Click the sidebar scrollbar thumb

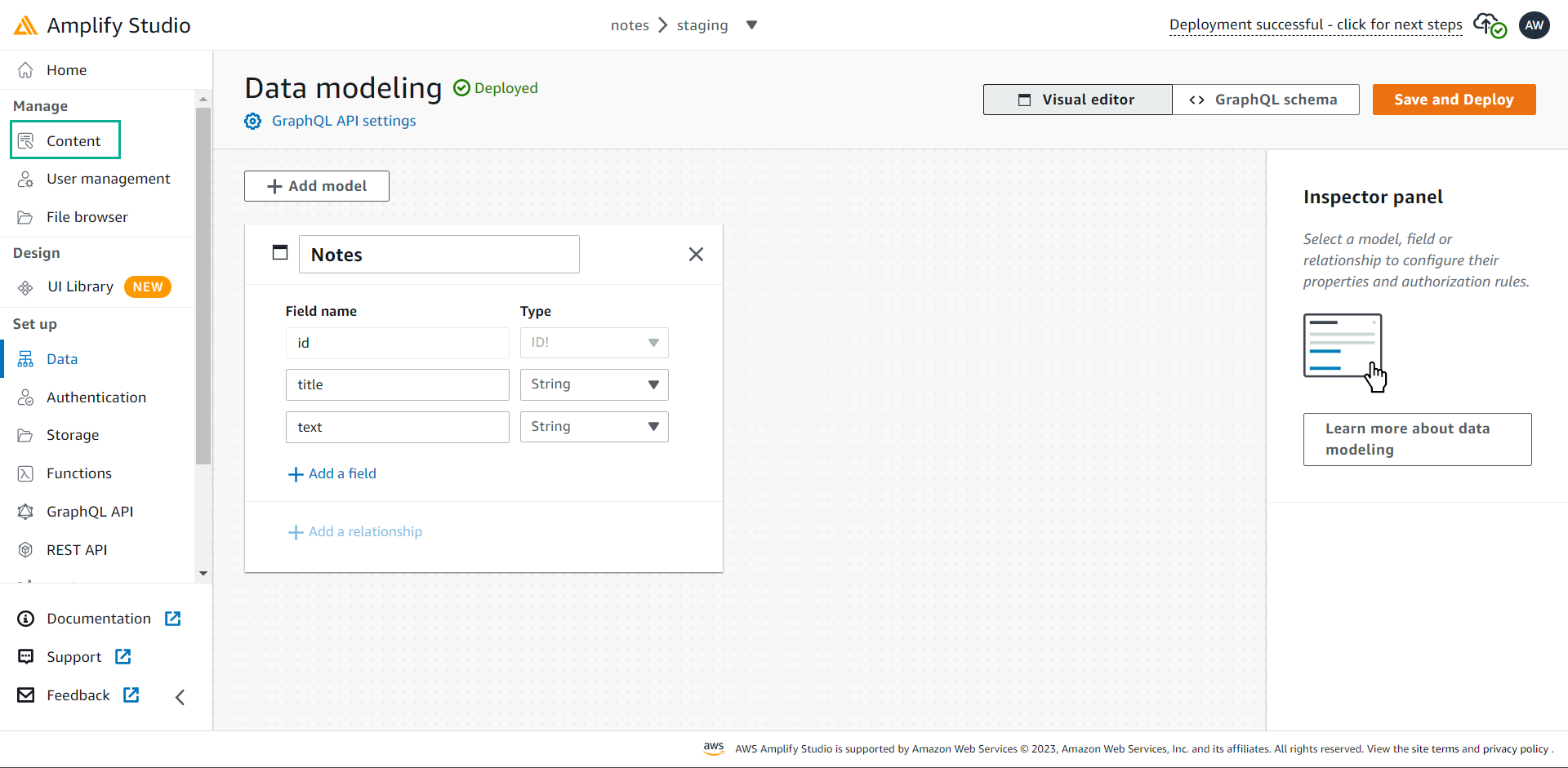[x=203, y=286]
